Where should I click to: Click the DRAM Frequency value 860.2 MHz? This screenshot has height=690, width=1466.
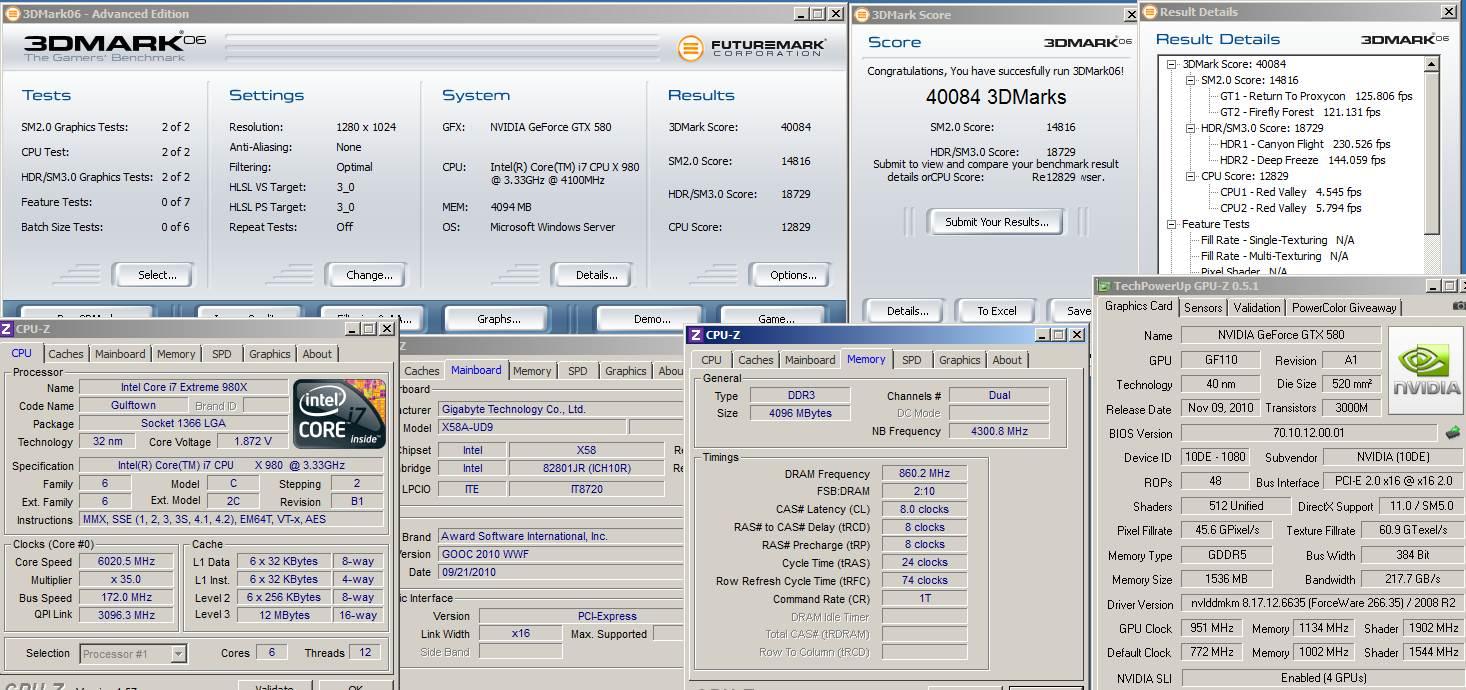tap(924, 474)
